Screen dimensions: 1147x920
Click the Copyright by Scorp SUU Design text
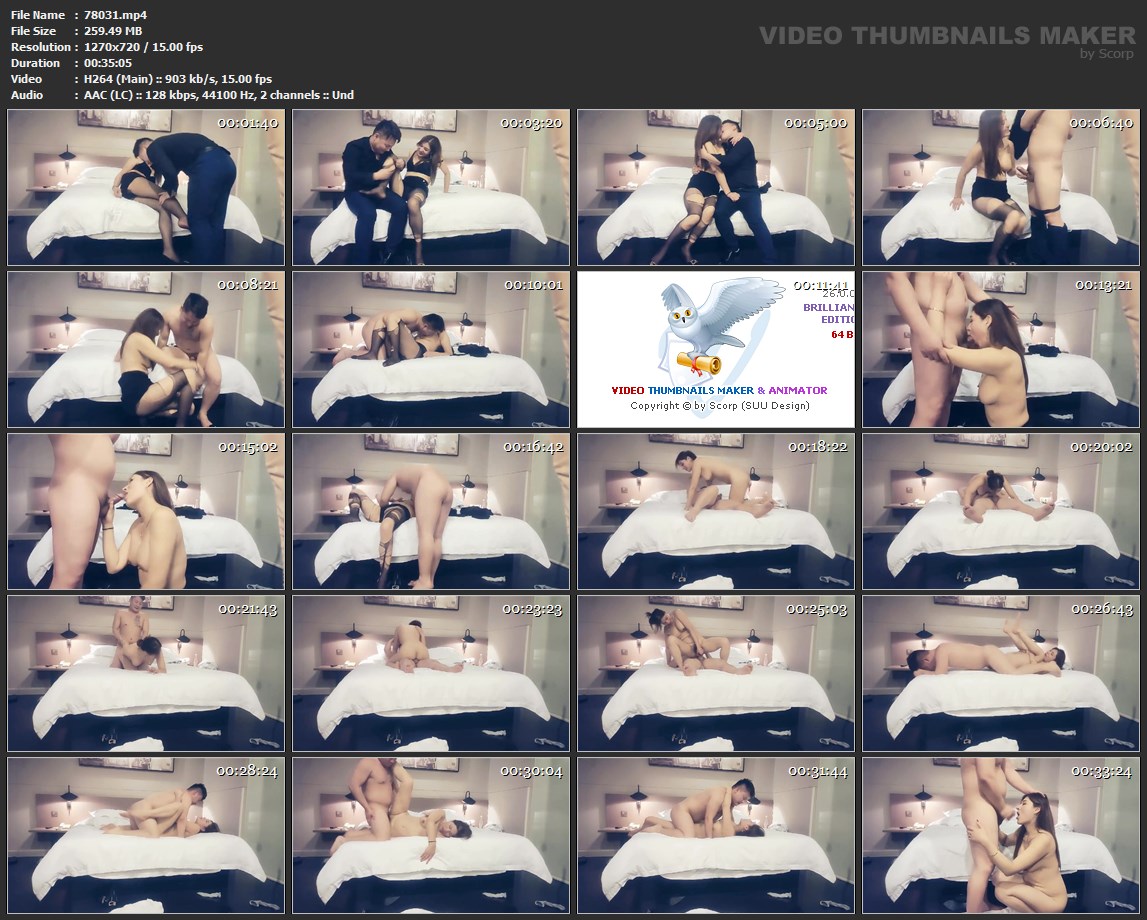tap(719, 406)
